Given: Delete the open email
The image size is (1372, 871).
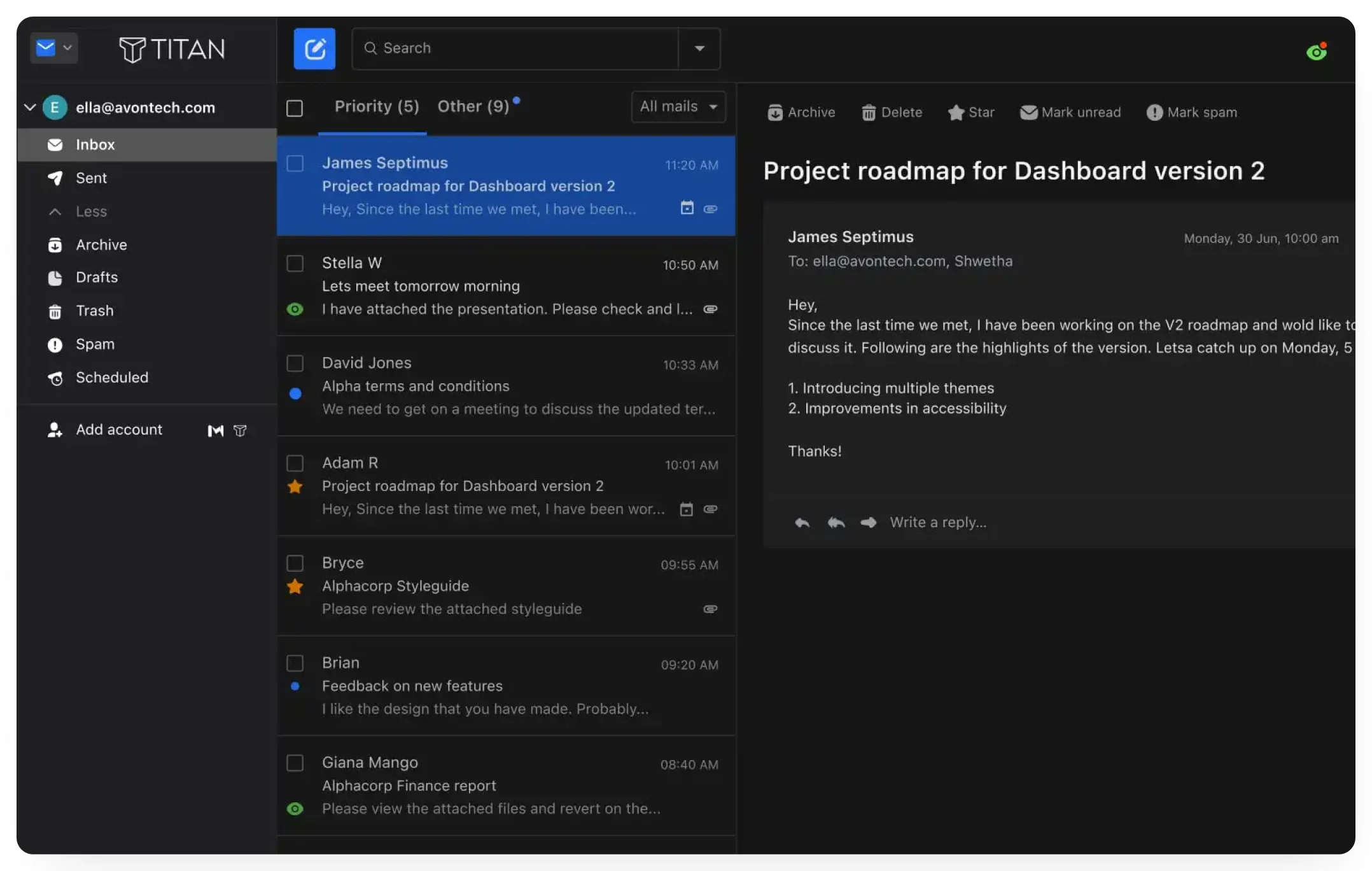Looking at the screenshot, I should click(x=892, y=113).
